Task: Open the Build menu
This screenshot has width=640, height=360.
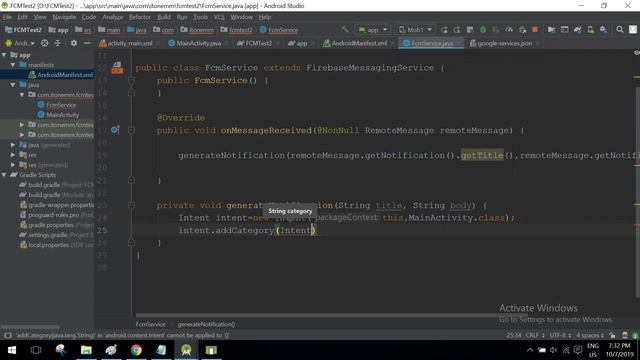Action: (164, 17)
